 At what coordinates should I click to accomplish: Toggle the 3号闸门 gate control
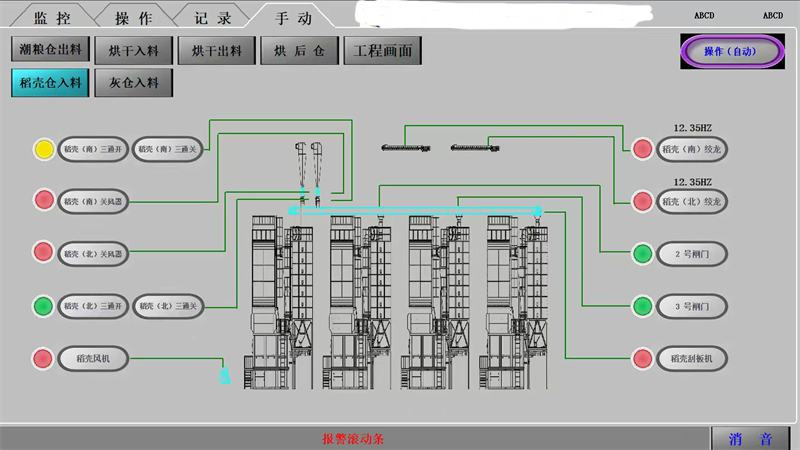(692, 306)
